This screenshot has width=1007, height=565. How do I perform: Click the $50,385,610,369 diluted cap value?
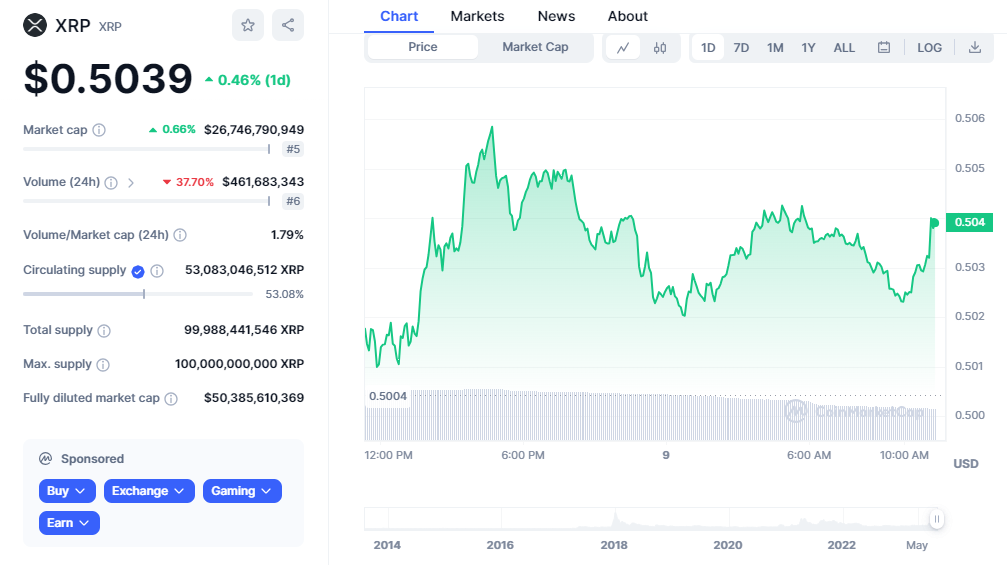coord(254,397)
